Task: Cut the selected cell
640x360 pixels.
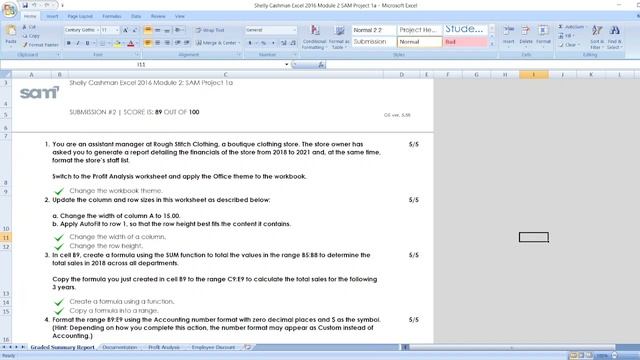Action: coord(29,27)
